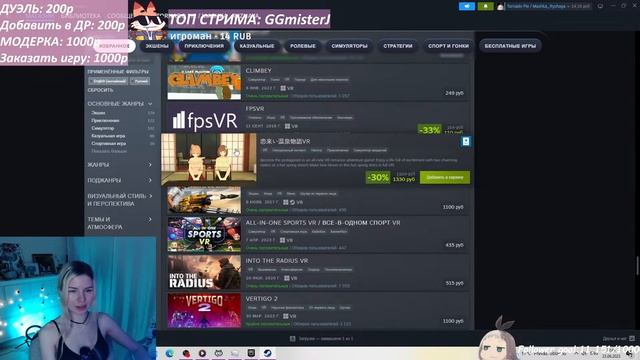Click the blue Steam announcements megaphone icon
Viewport: 640px width, 360px height.
tap(467, 6)
